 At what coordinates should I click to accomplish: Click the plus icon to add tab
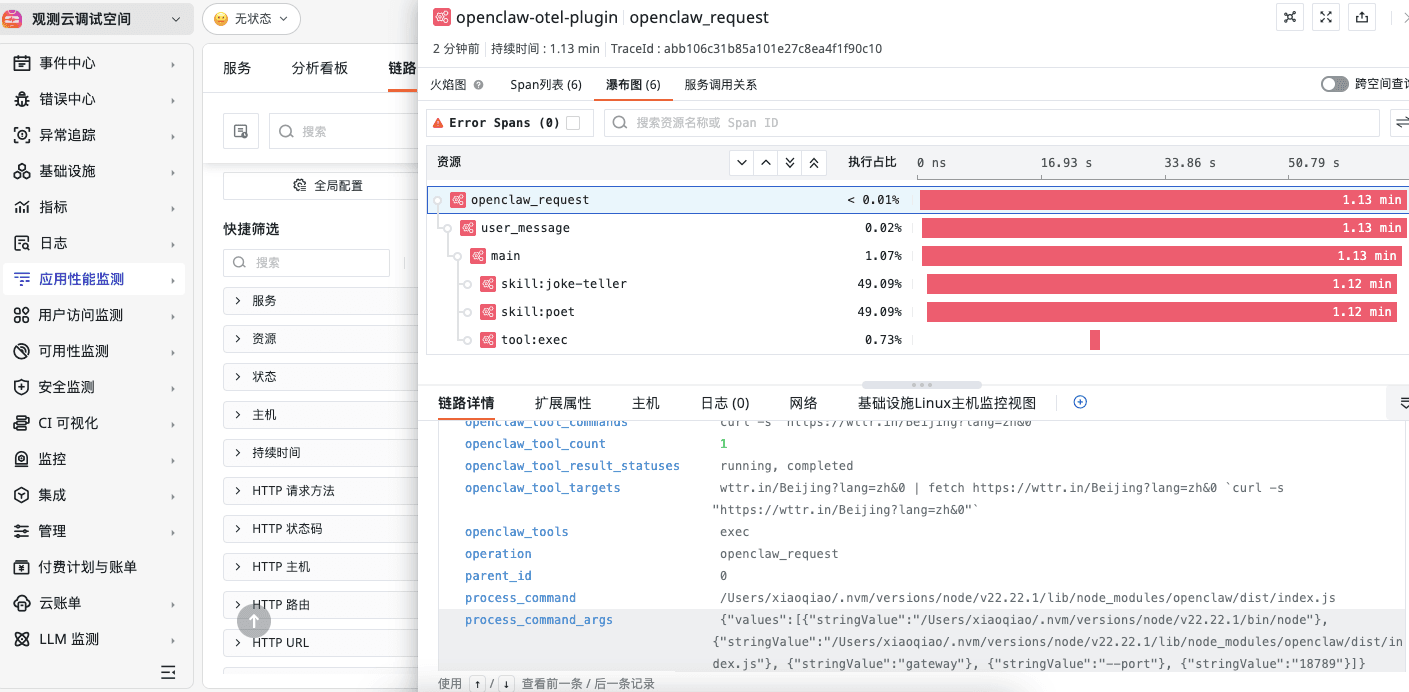(x=1080, y=402)
